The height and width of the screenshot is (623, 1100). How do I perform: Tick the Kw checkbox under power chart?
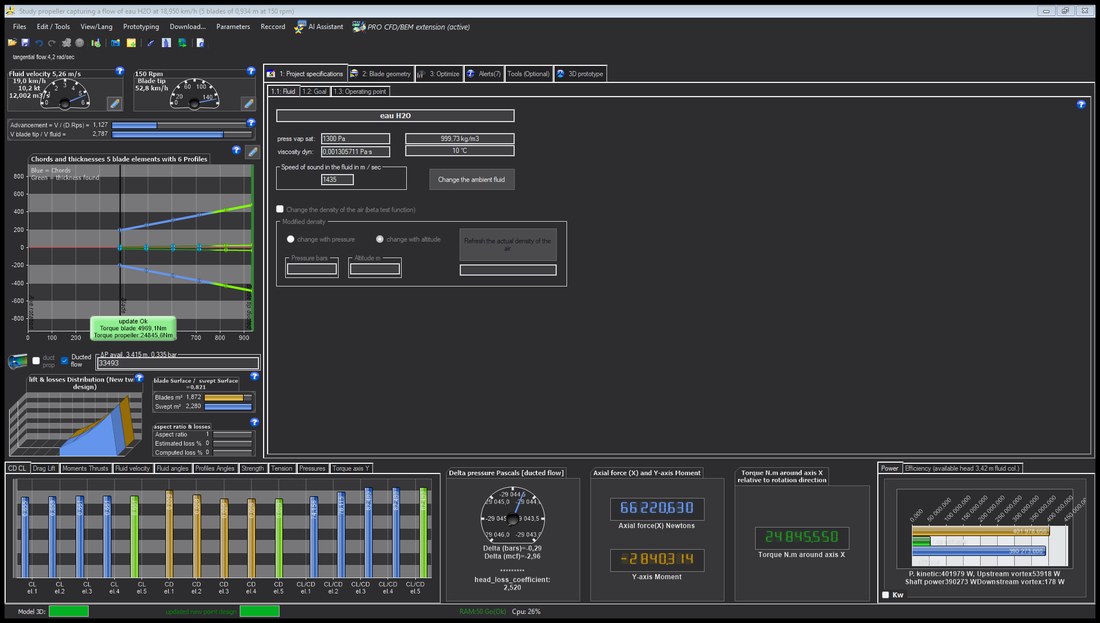pyautogui.click(x=885, y=594)
